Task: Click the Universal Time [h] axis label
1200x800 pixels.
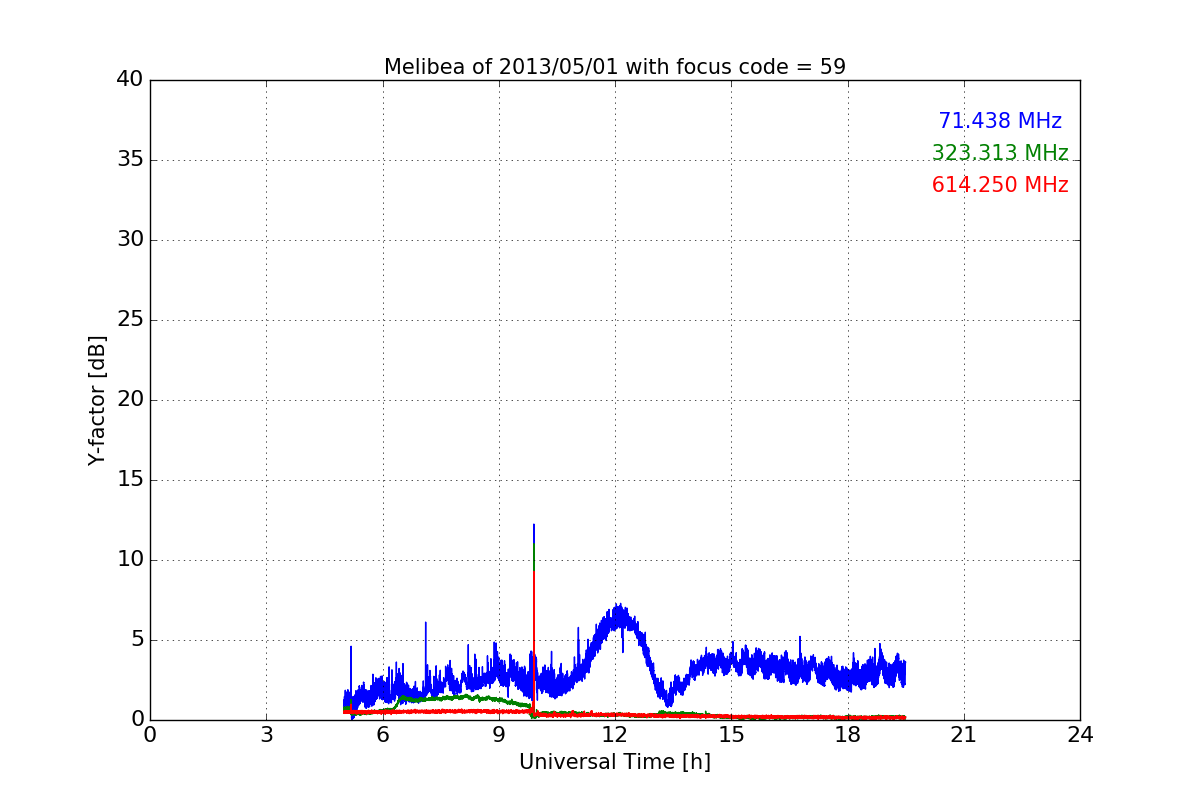Action: coord(615,762)
